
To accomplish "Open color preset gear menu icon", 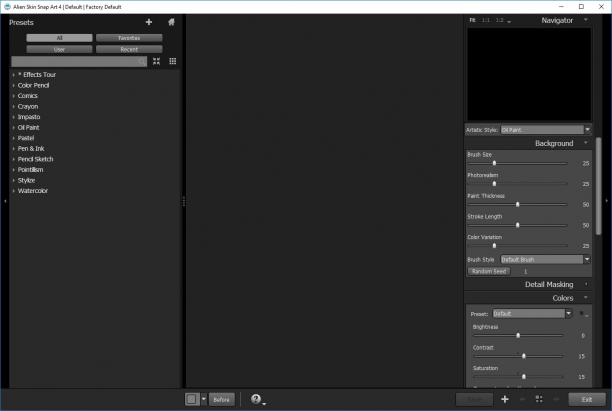I will point(583,313).
